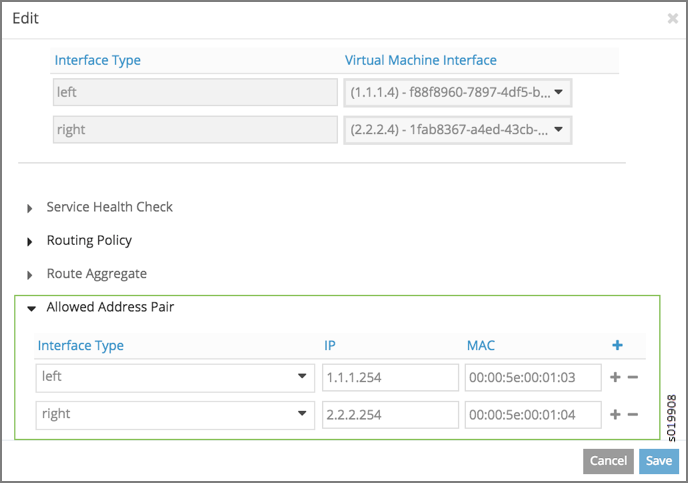Click the MAC field 00:00:5e:00:01:03
Screen dimensions: 688x483
coord(532,377)
